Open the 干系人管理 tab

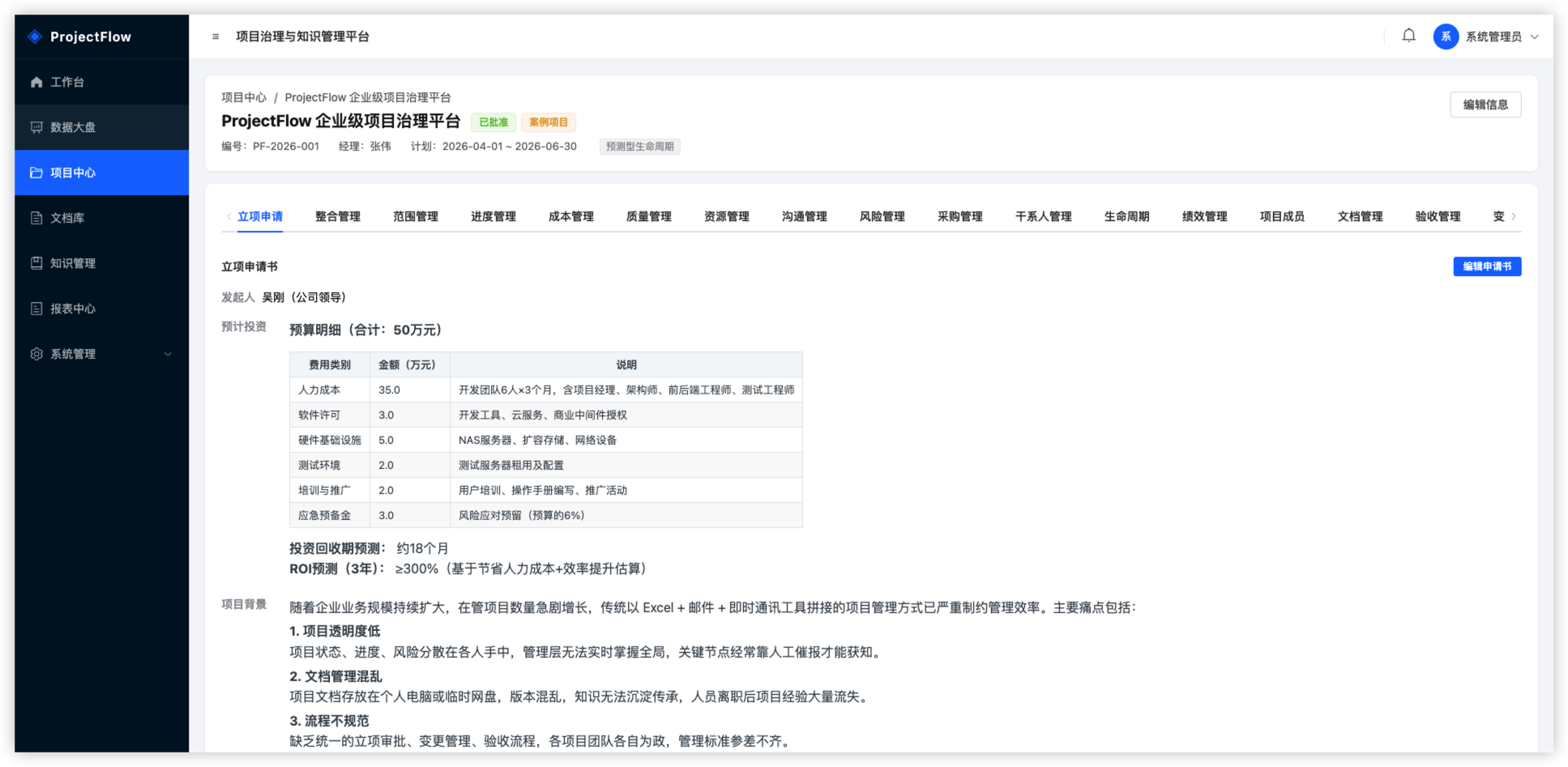pyautogui.click(x=1044, y=216)
